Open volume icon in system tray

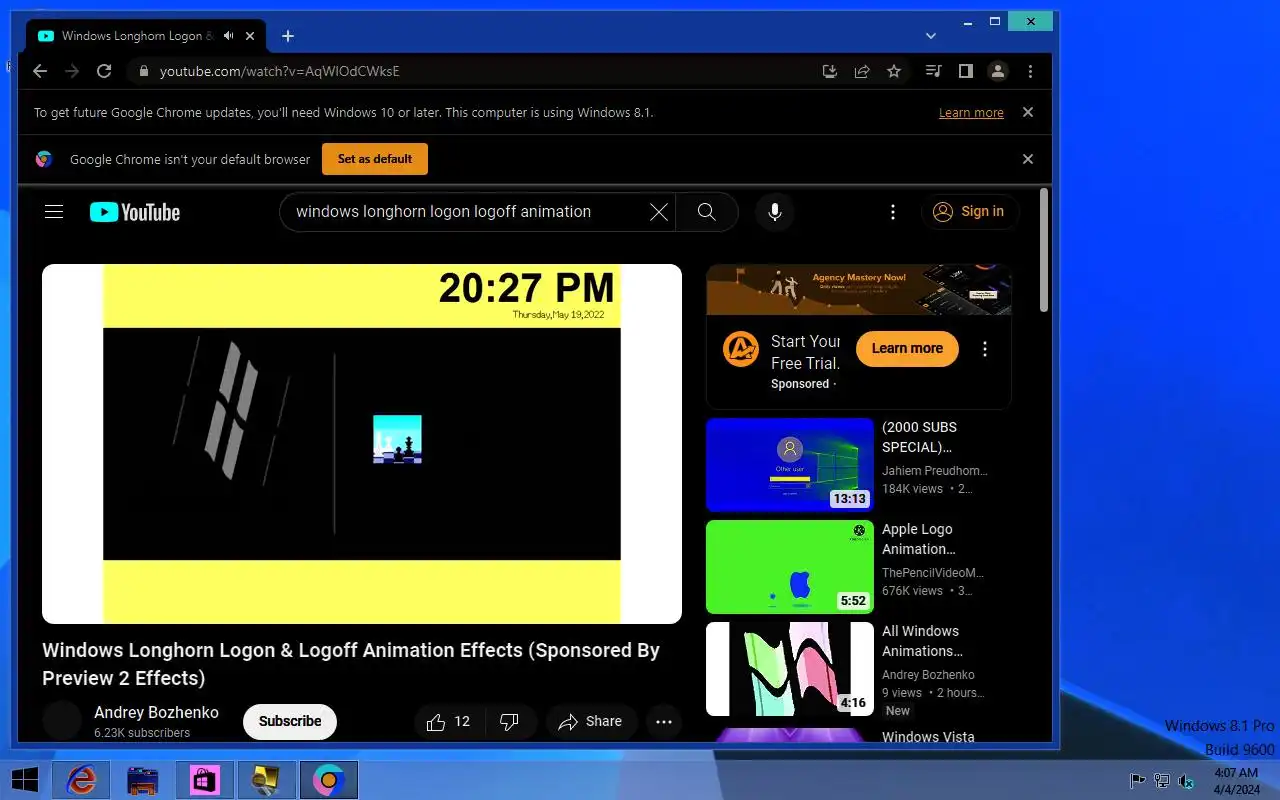[x=1186, y=781]
